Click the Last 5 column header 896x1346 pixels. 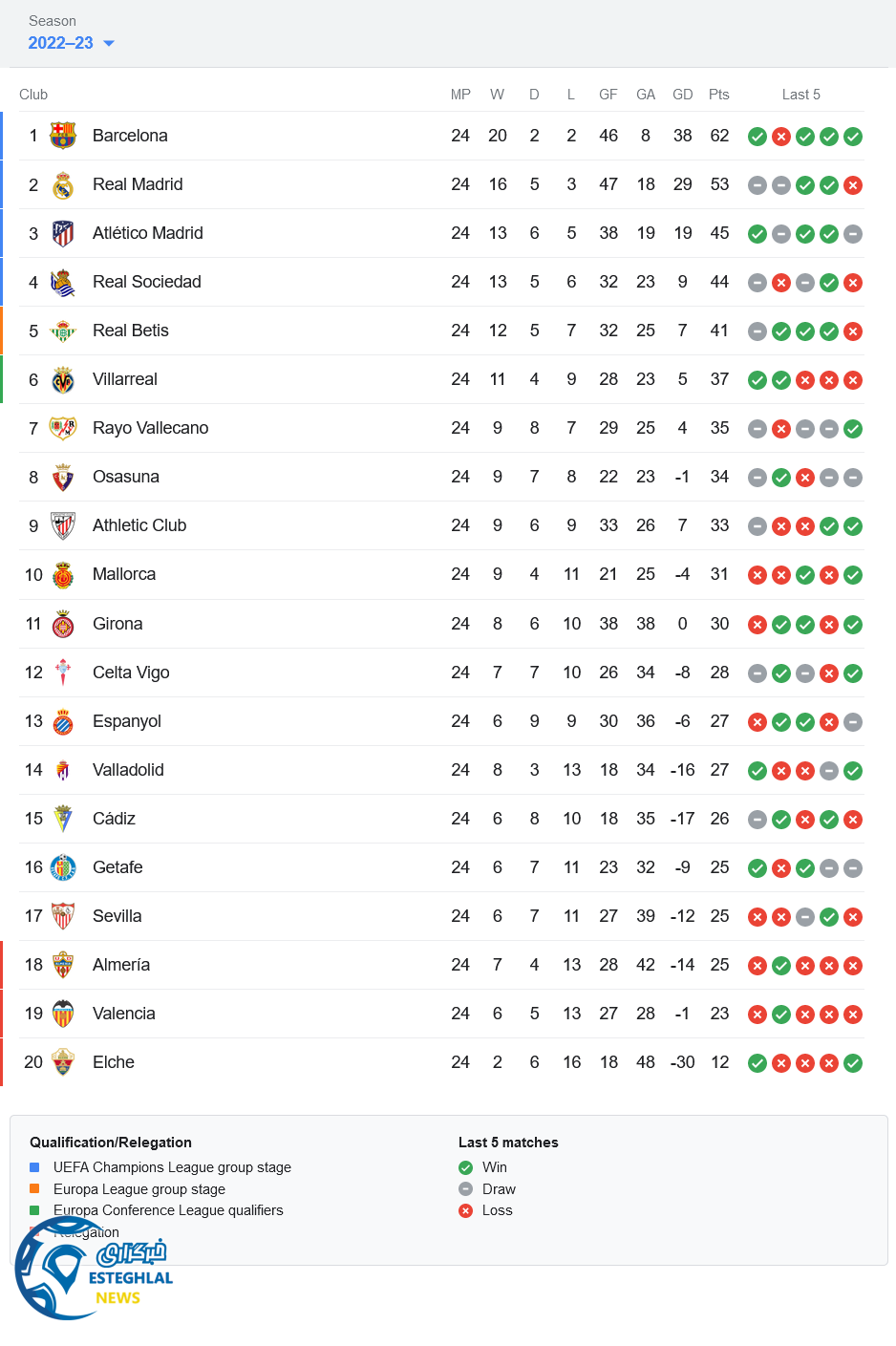800,95
